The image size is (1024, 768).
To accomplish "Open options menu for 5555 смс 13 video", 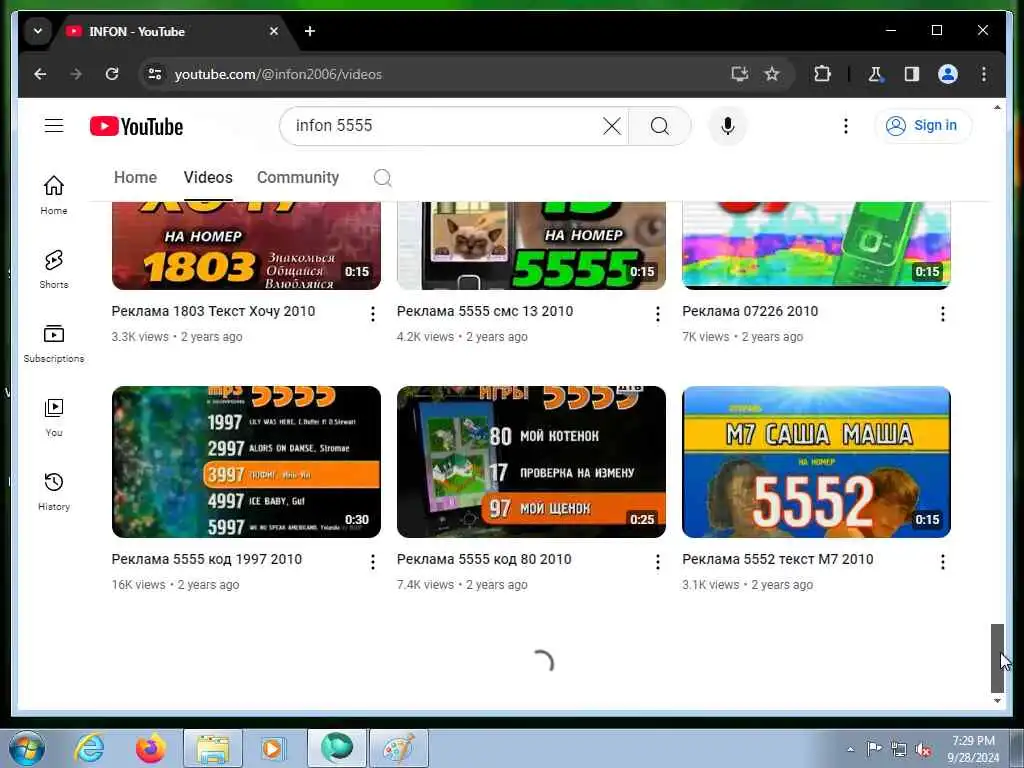I will 658,314.
